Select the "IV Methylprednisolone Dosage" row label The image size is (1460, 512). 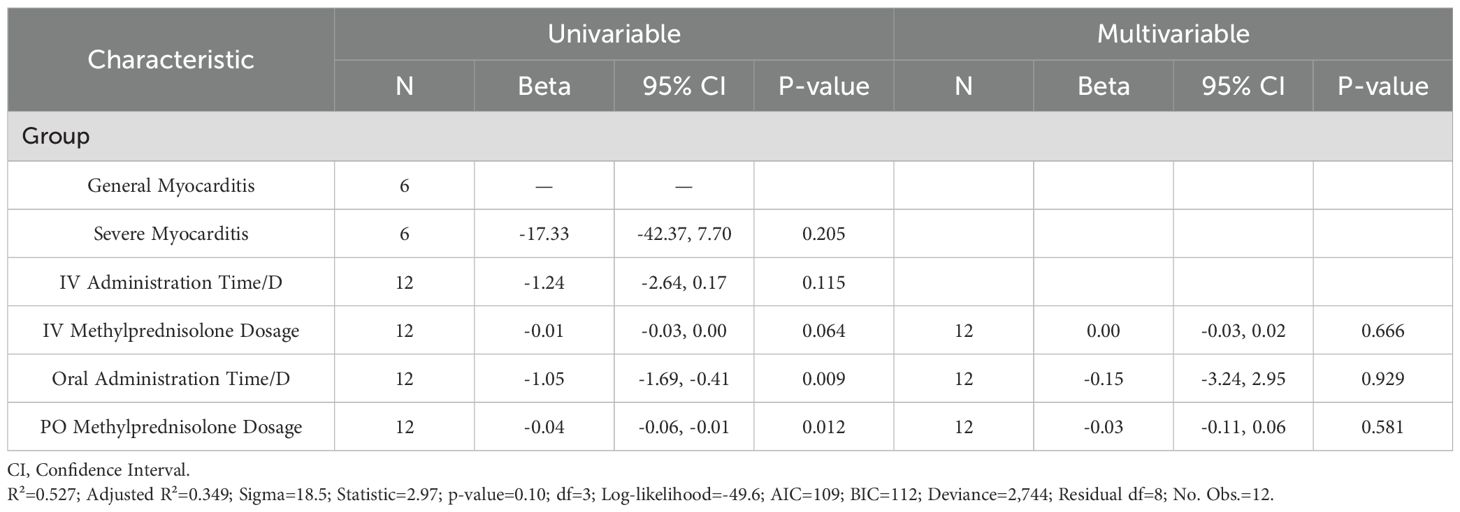tap(171, 330)
